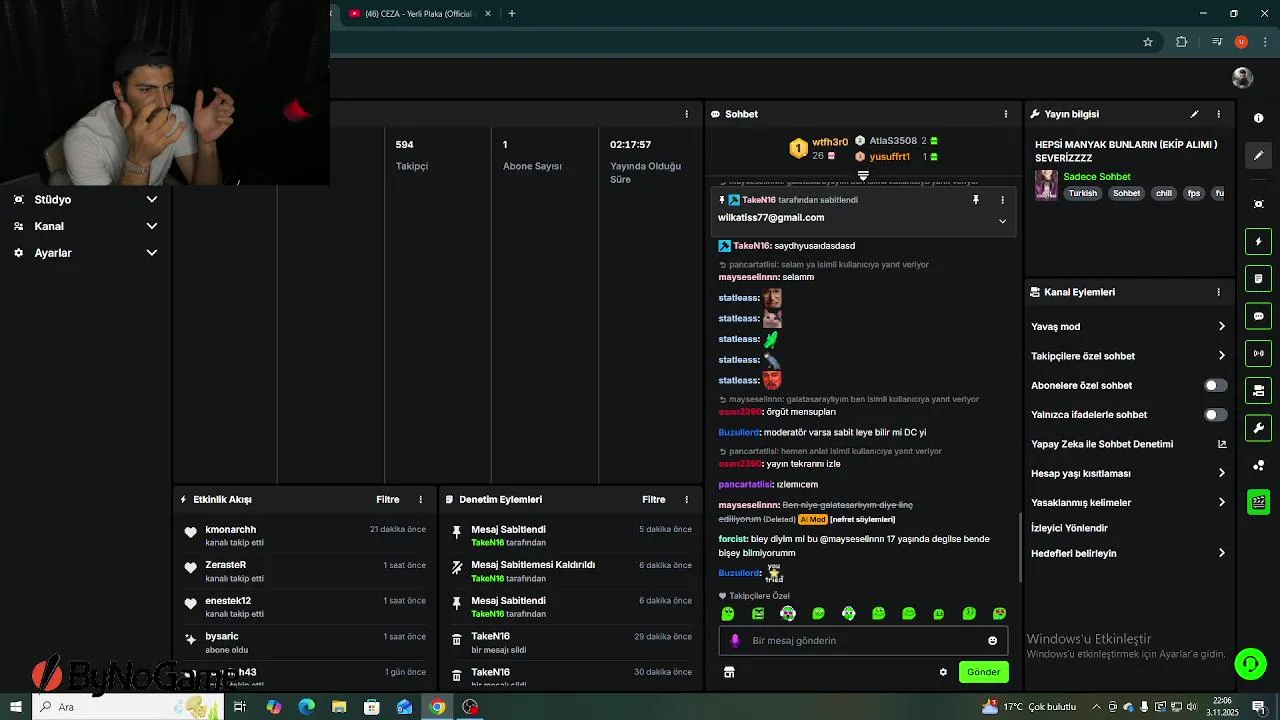
Task: Click İzleyici Yönlendir action
Action: 1069,528
